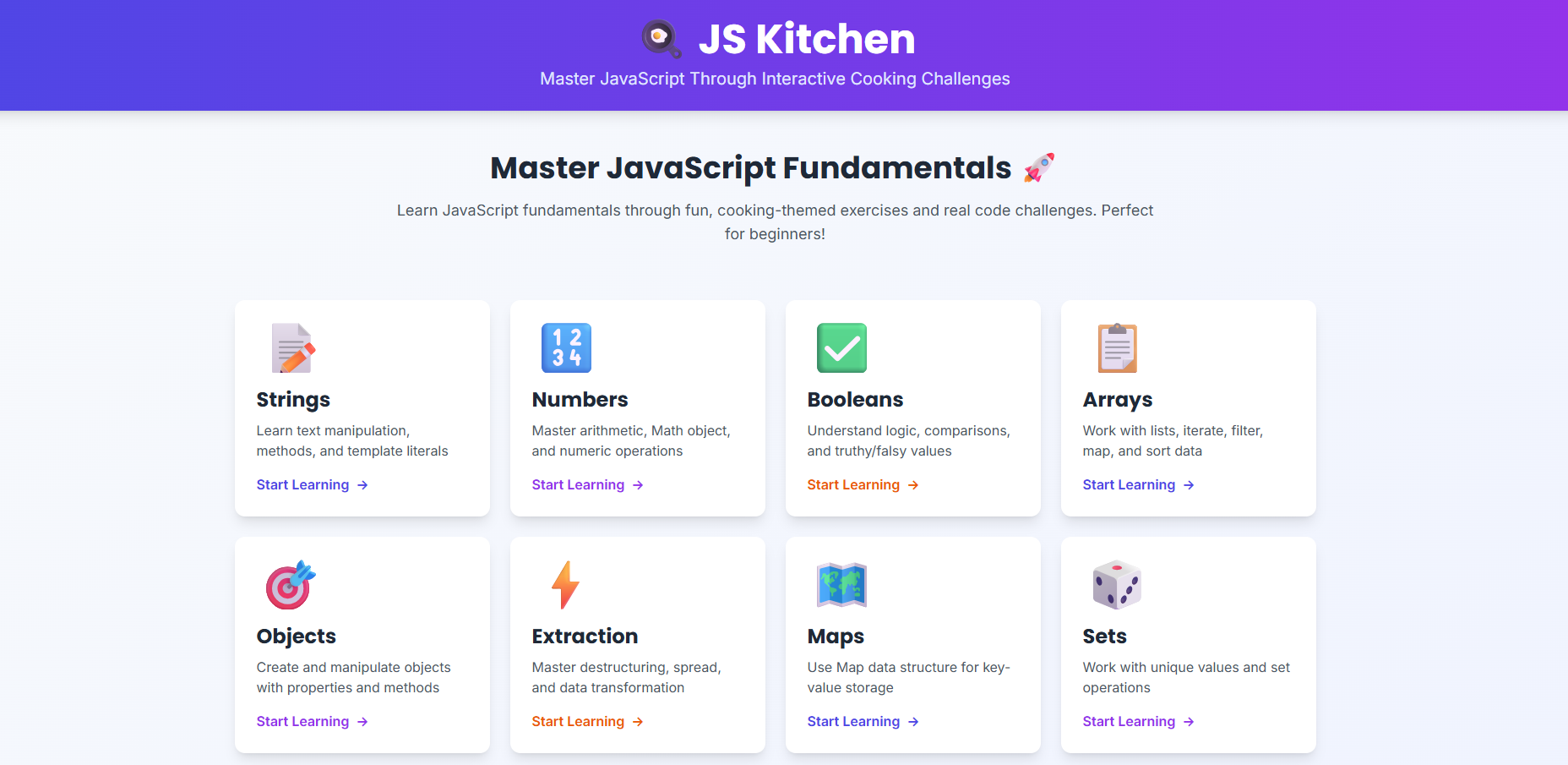Viewport: 1568px width, 765px height.
Task: Select the Strings card title
Action: 293,400
